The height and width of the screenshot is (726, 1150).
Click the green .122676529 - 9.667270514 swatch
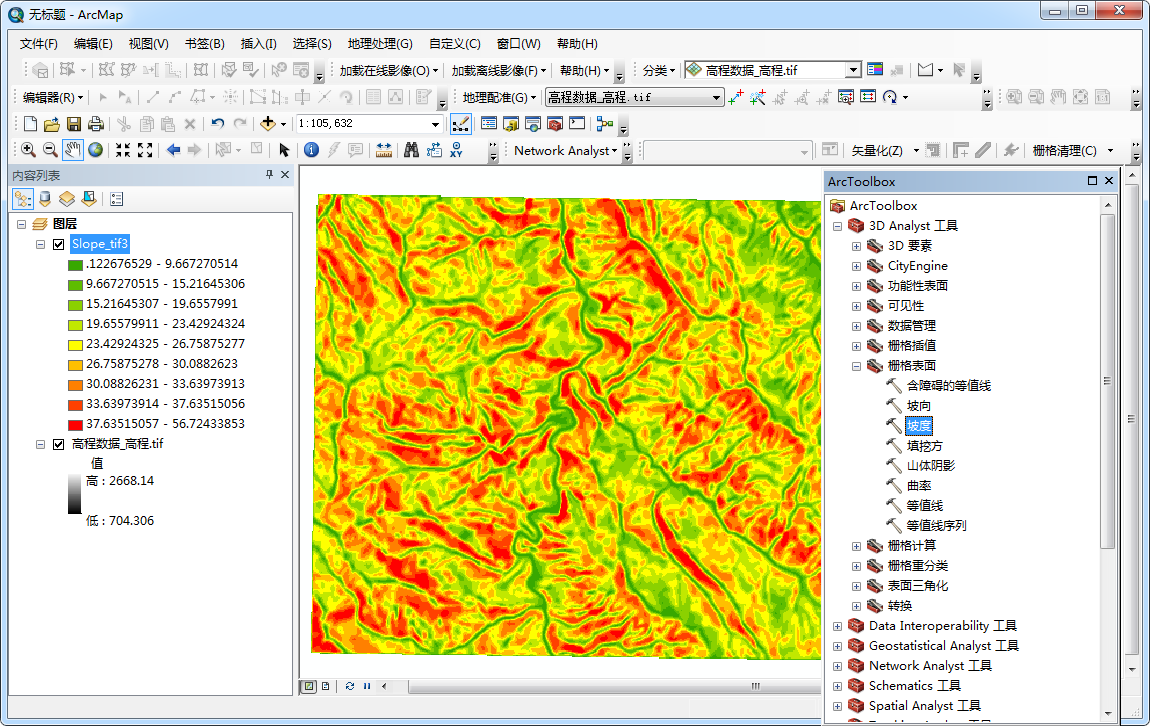coord(75,265)
